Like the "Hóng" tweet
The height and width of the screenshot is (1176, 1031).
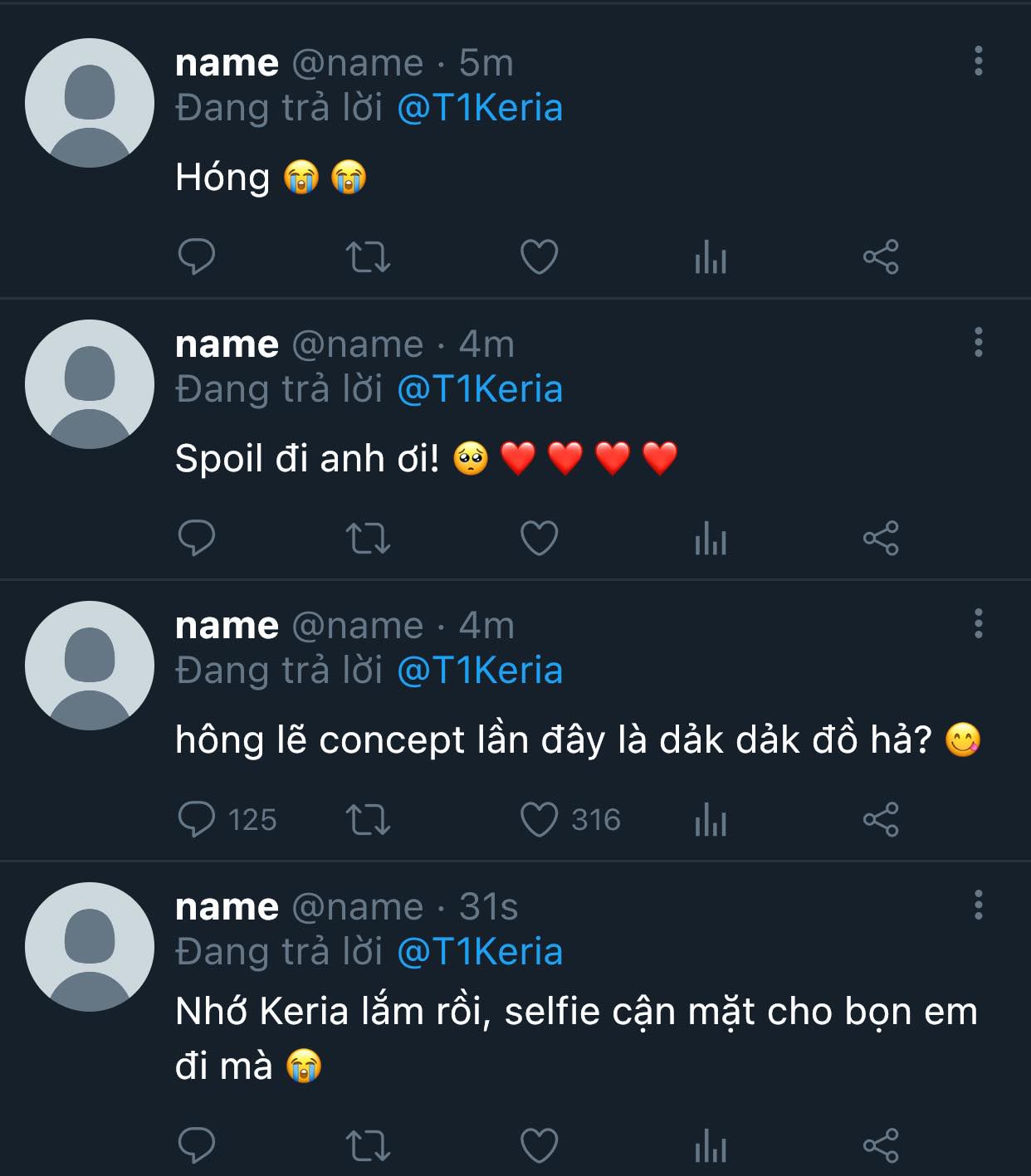[539, 256]
